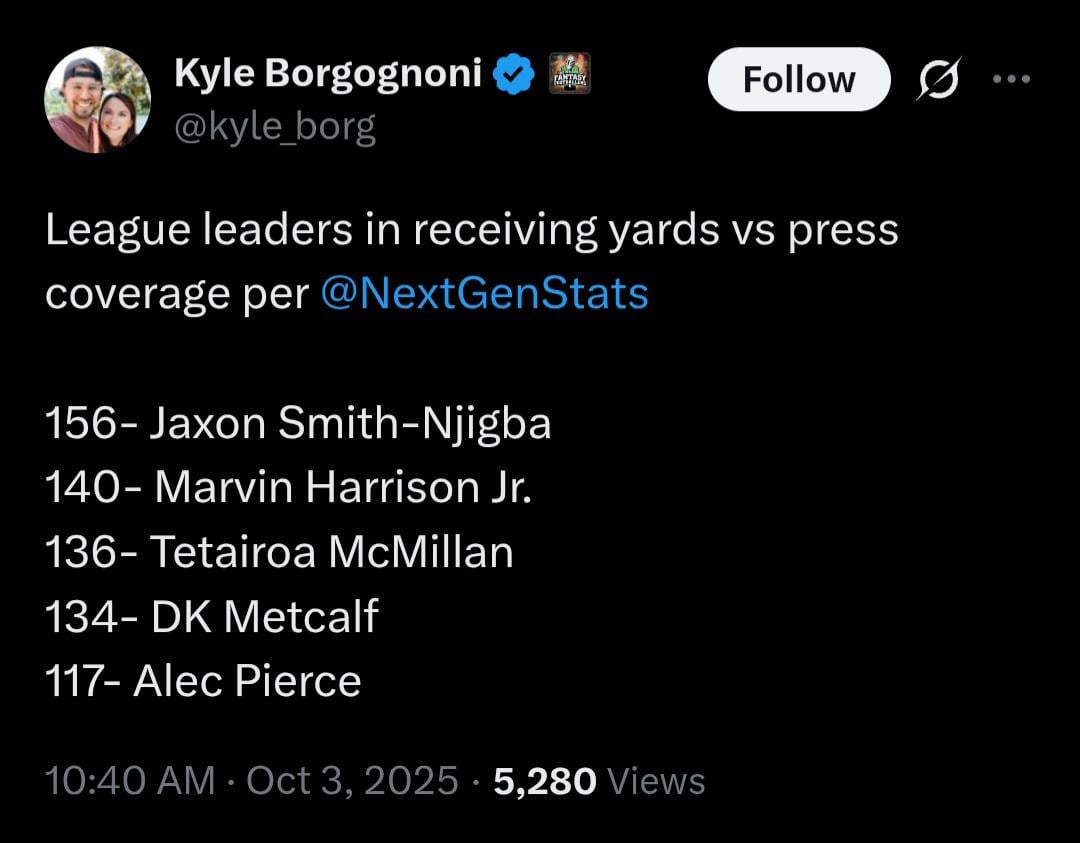Select the Jaxon Smith-Njigba stat line
Image resolution: width=1080 pixels, height=843 pixels.
tap(297, 423)
